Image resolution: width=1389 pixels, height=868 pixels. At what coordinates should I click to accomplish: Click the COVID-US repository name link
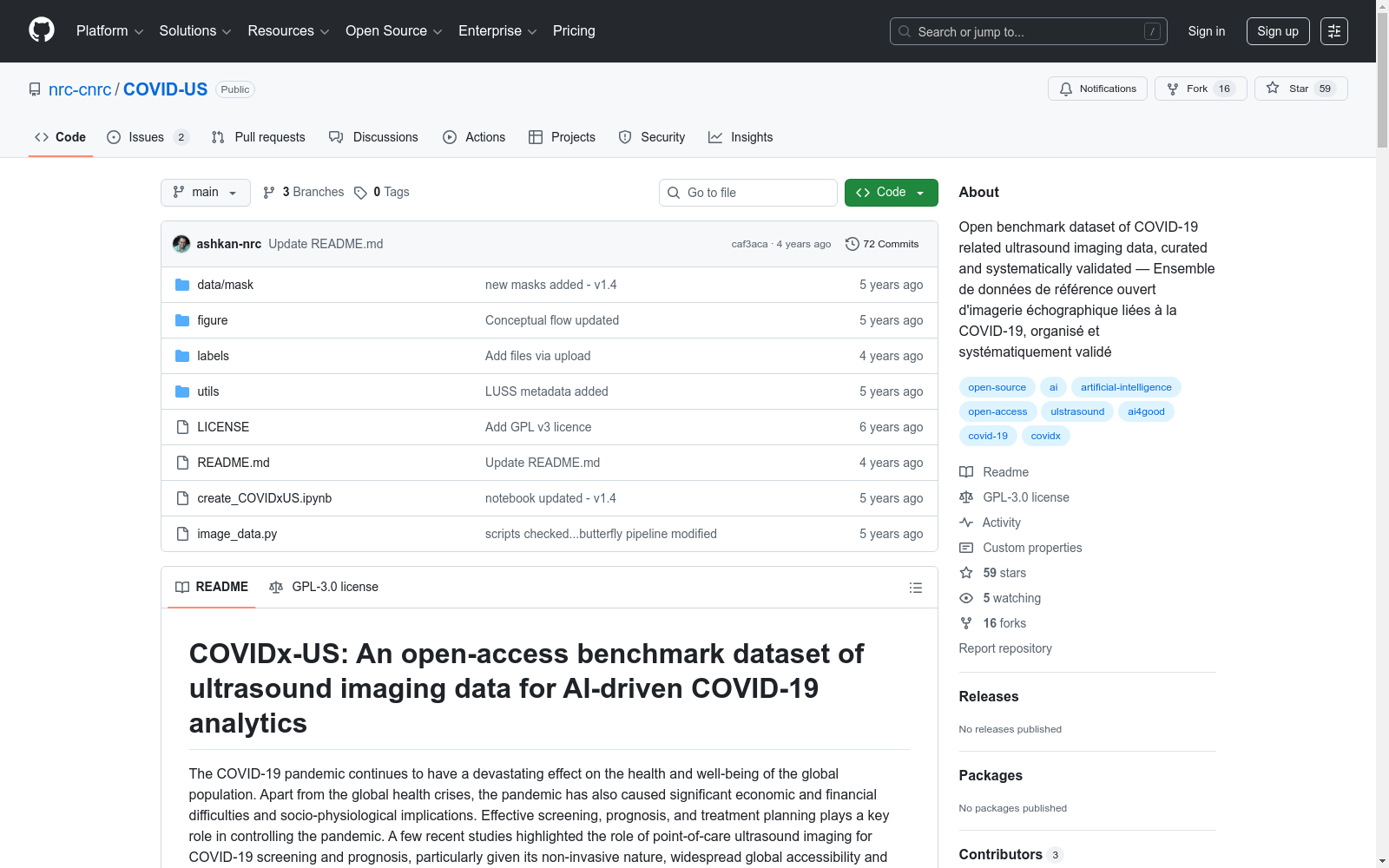165,89
